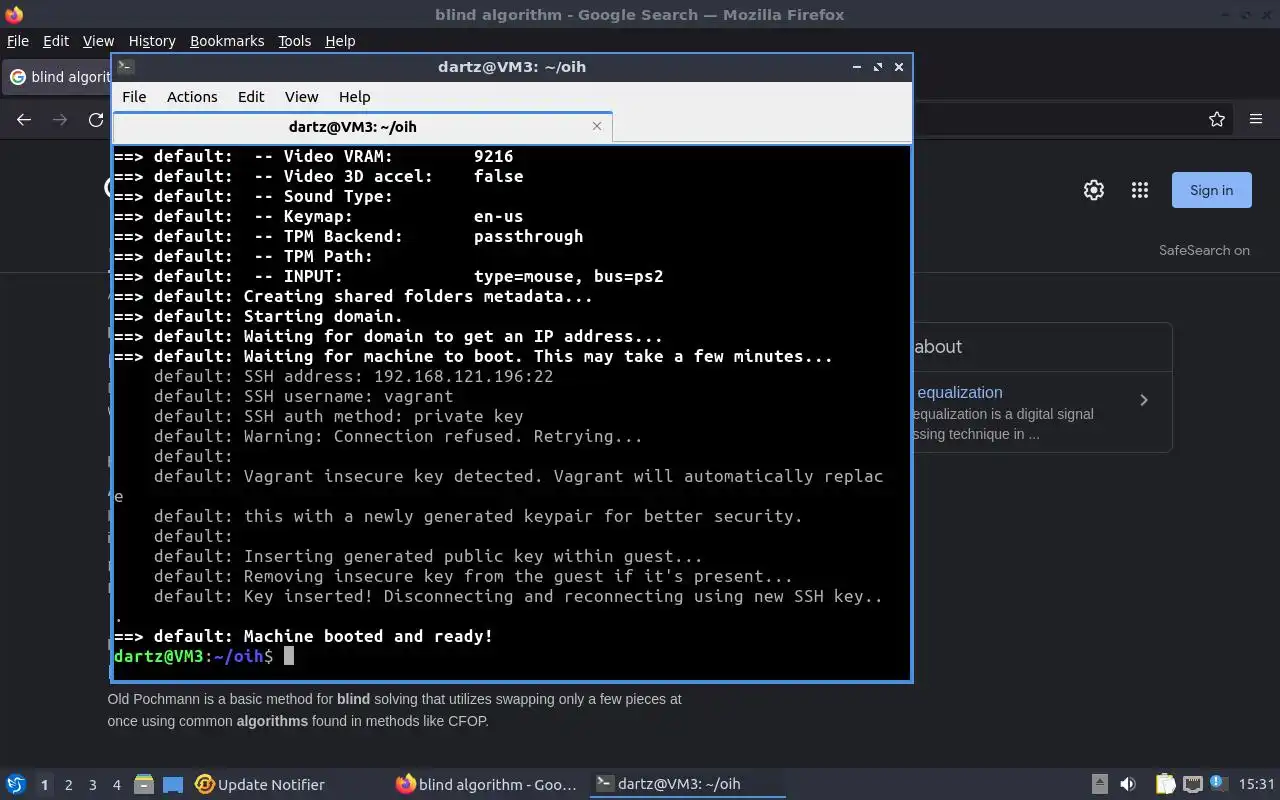Viewport: 1280px width, 800px height.
Task: Click the terminal prompt dartz@VM3:~/oih$
Action: (x=193, y=656)
